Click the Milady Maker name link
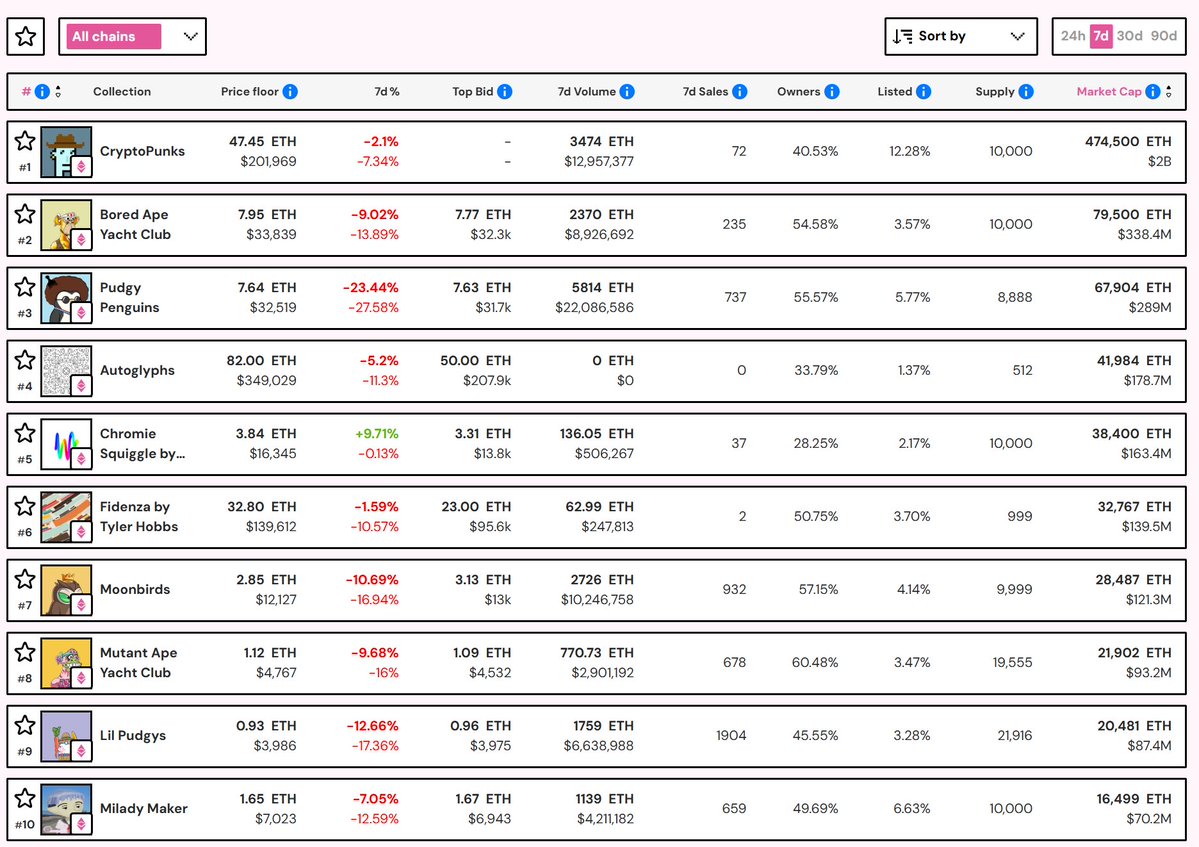The image size is (1199, 847). [x=143, y=809]
